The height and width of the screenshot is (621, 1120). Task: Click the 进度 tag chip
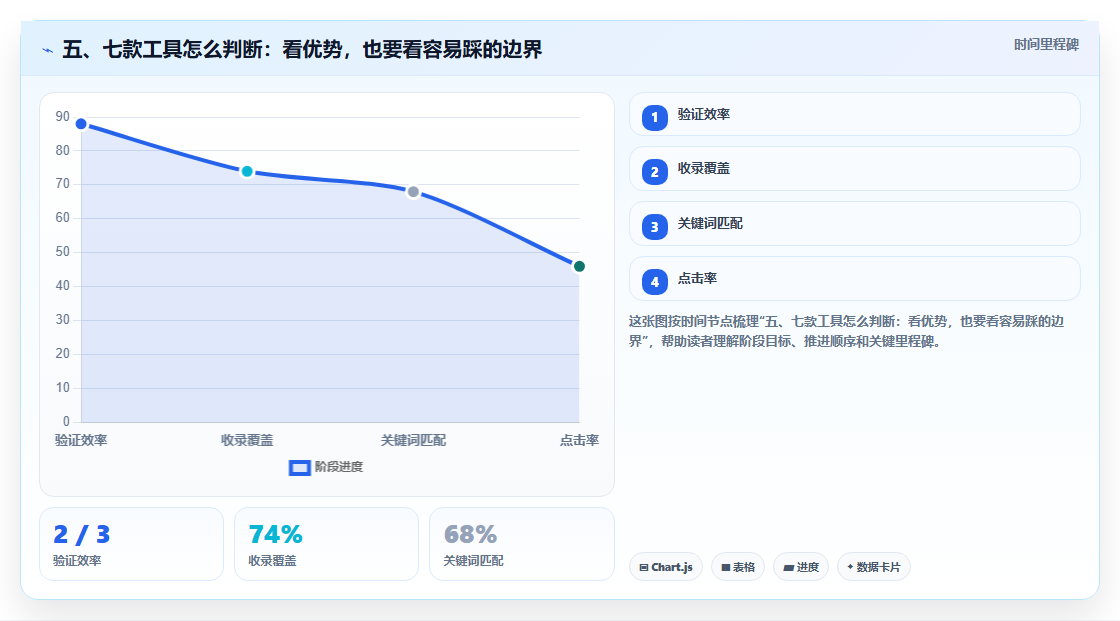click(801, 567)
